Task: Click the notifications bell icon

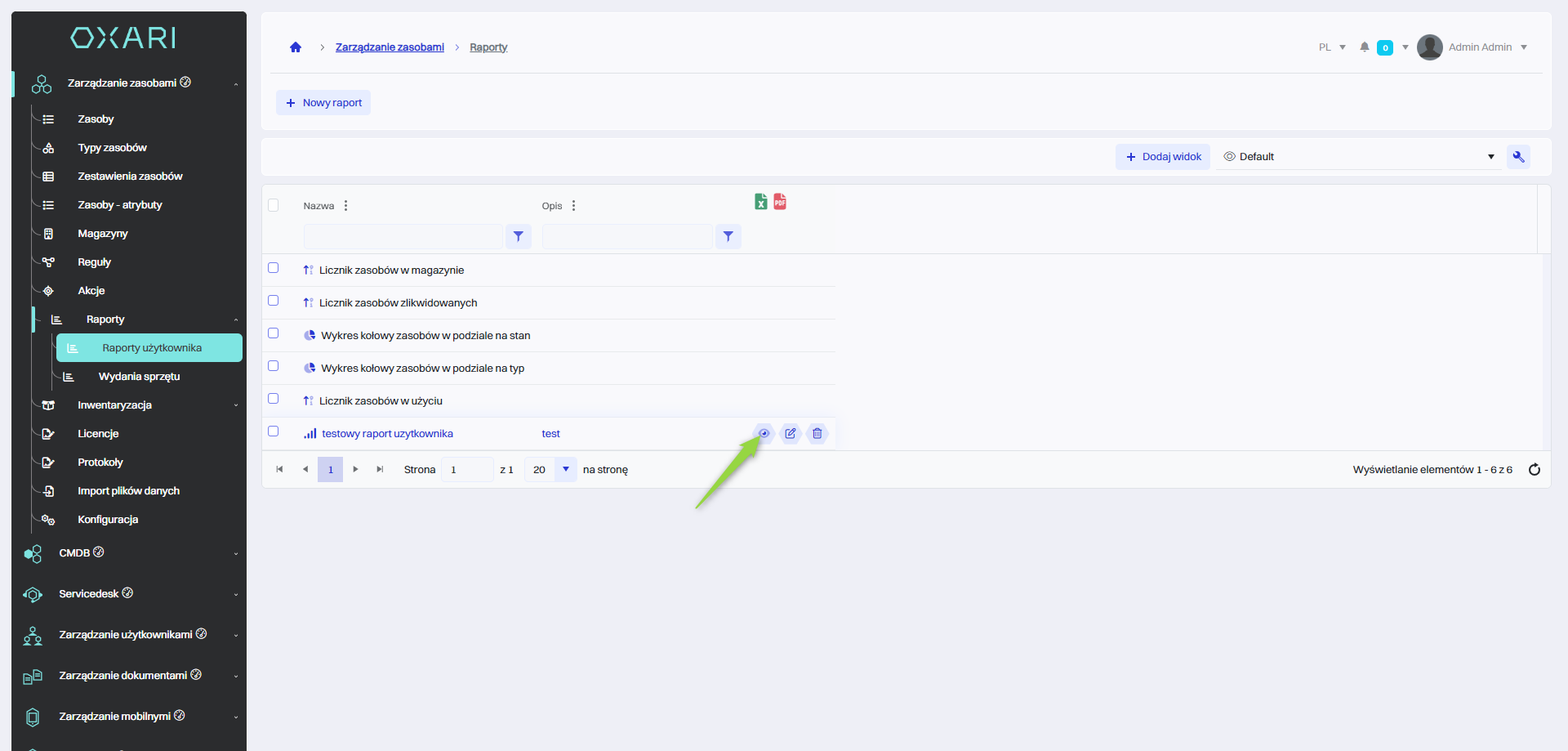Action: click(x=1364, y=47)
